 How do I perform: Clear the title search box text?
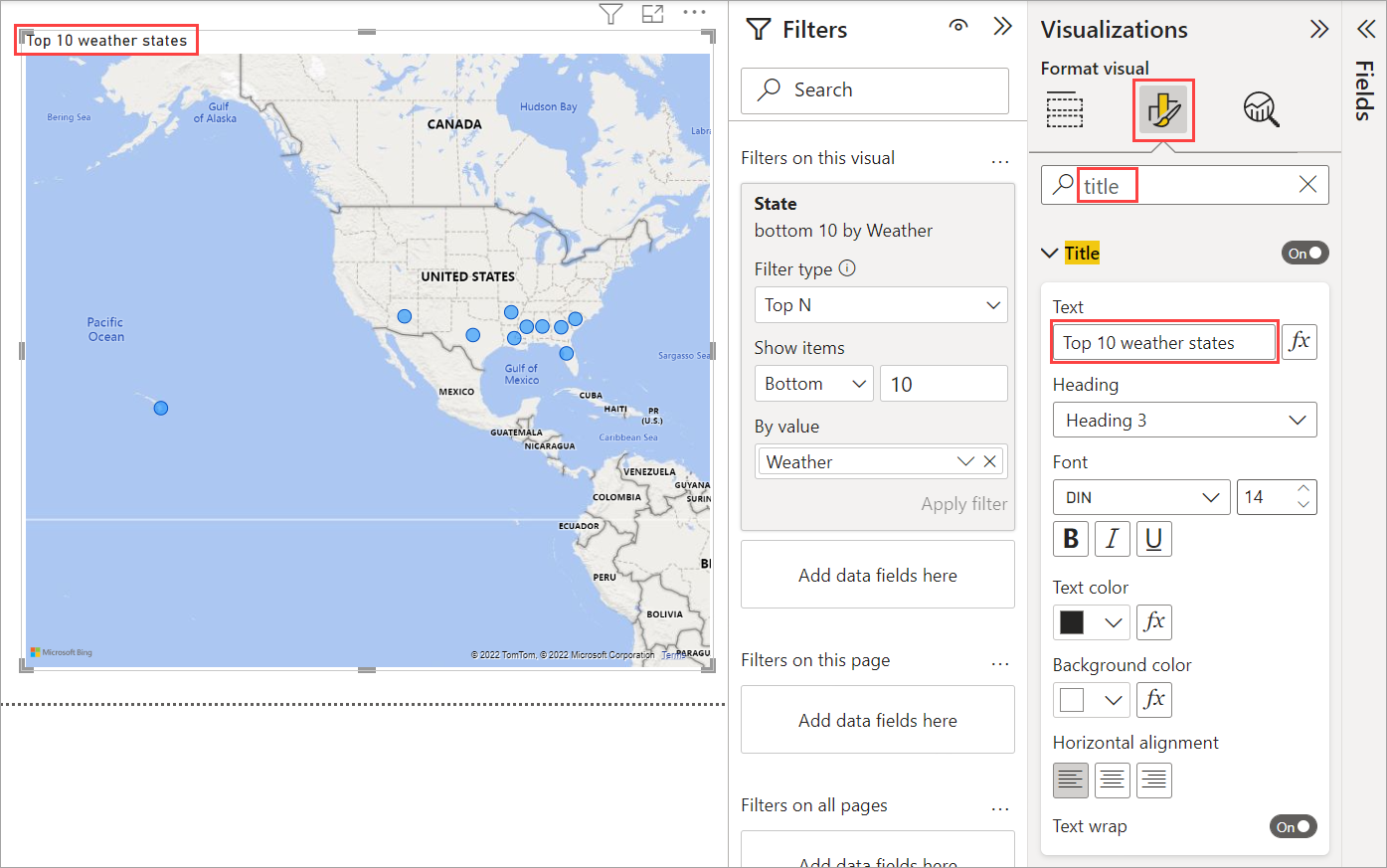pyautogui.click(x=1307, y=185)
